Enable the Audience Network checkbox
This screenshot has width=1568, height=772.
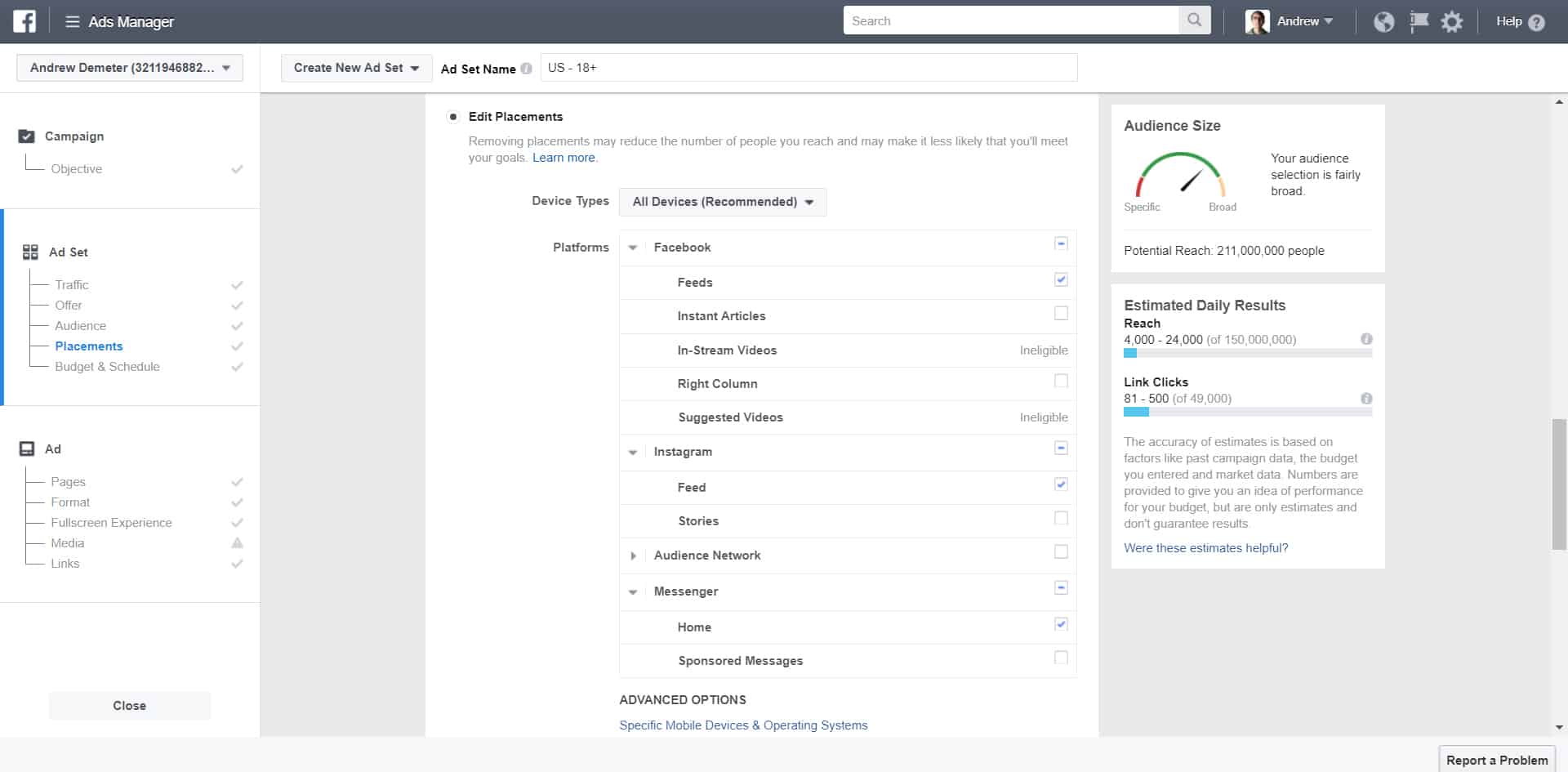pyautogui.click(x=1061, y=551)
